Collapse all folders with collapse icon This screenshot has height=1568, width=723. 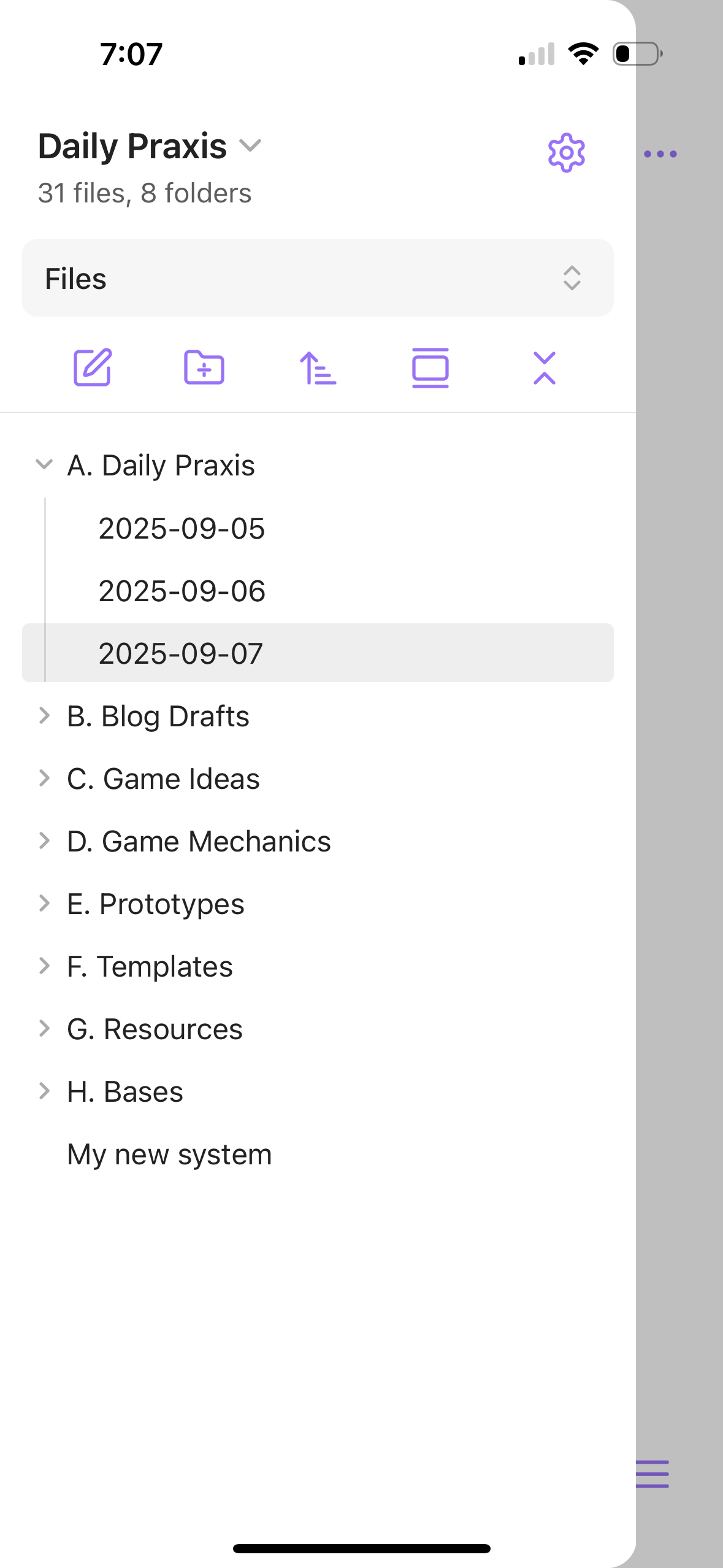[544, 367]
